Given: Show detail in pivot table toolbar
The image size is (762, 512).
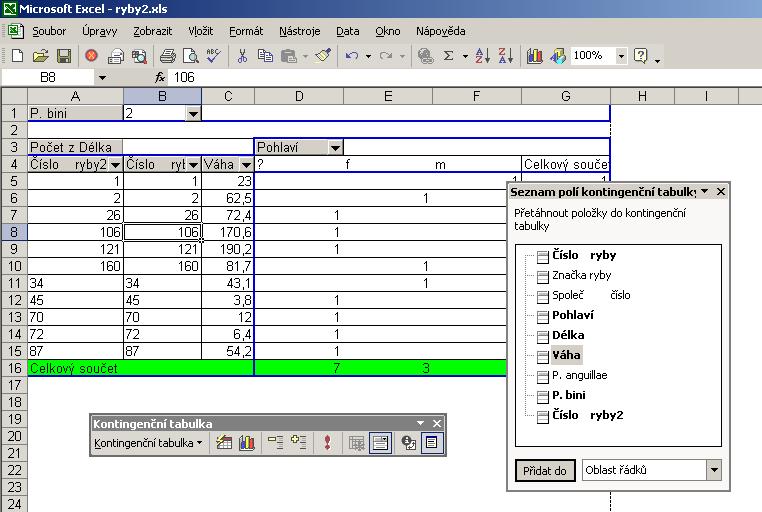Looking at the screenshot, I should pos(298,443).
